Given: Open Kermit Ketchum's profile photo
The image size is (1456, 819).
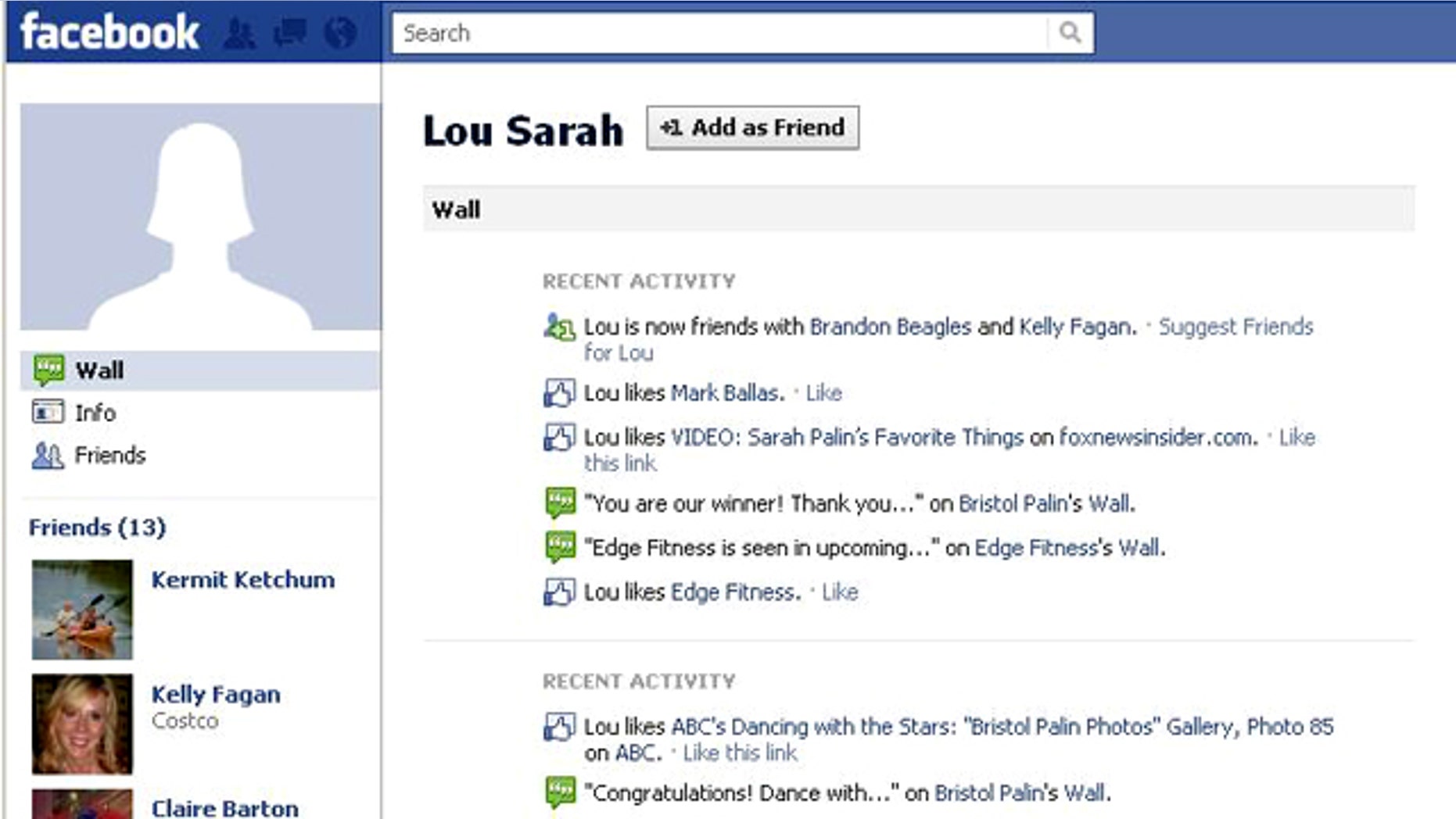Looking at the screenshot, I should 82,610.
